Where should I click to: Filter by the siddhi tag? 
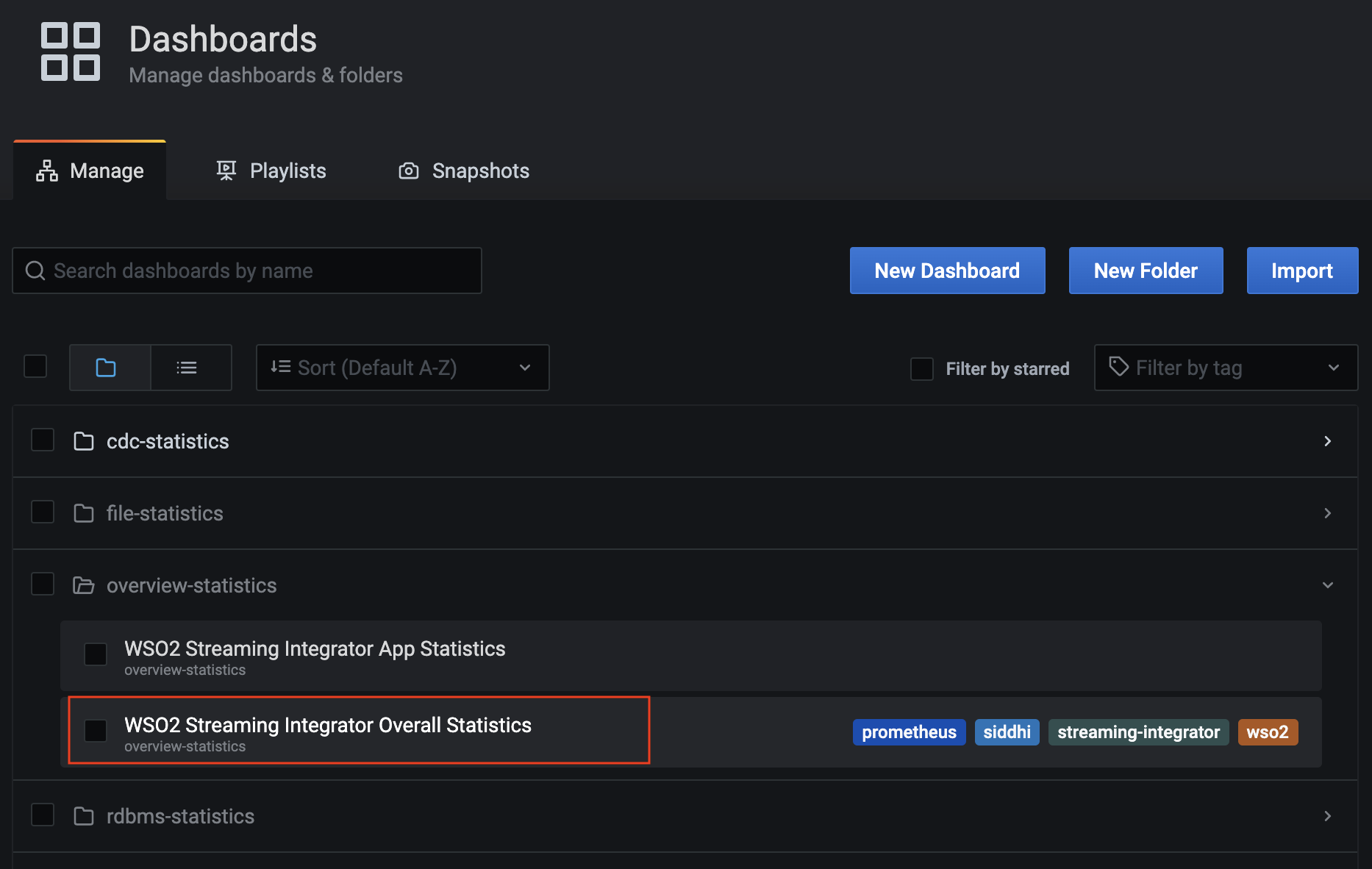[1007, 732]
